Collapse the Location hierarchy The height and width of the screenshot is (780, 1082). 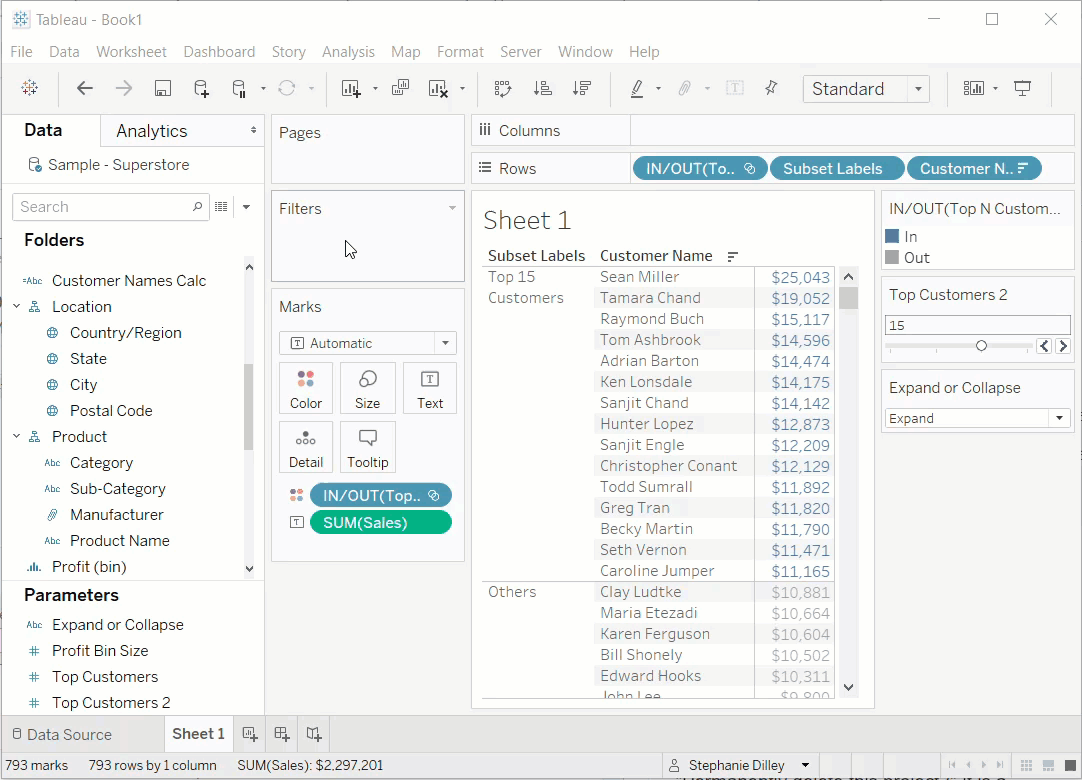[17, 306]
